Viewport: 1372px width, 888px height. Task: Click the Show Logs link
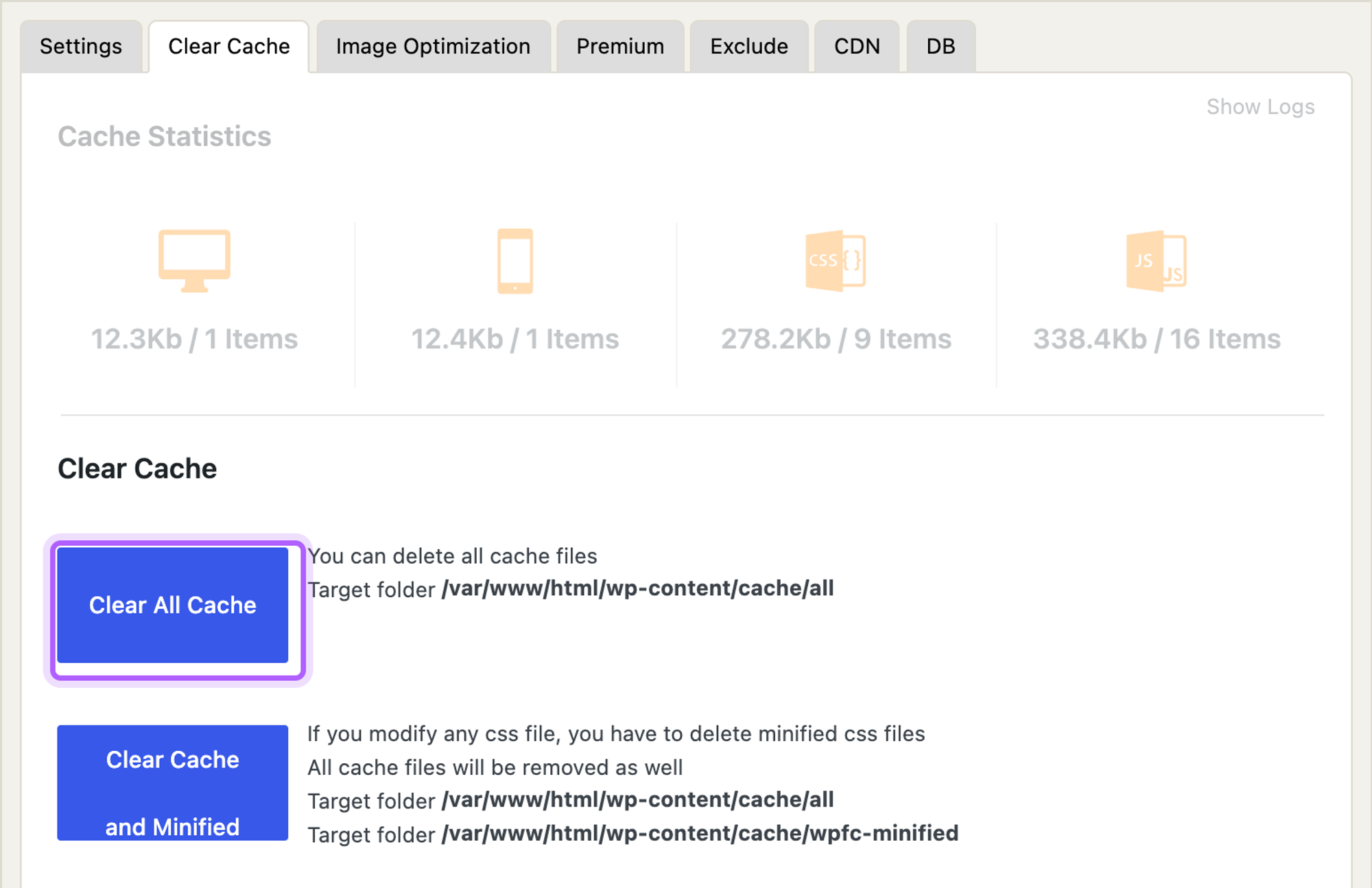1261,107
